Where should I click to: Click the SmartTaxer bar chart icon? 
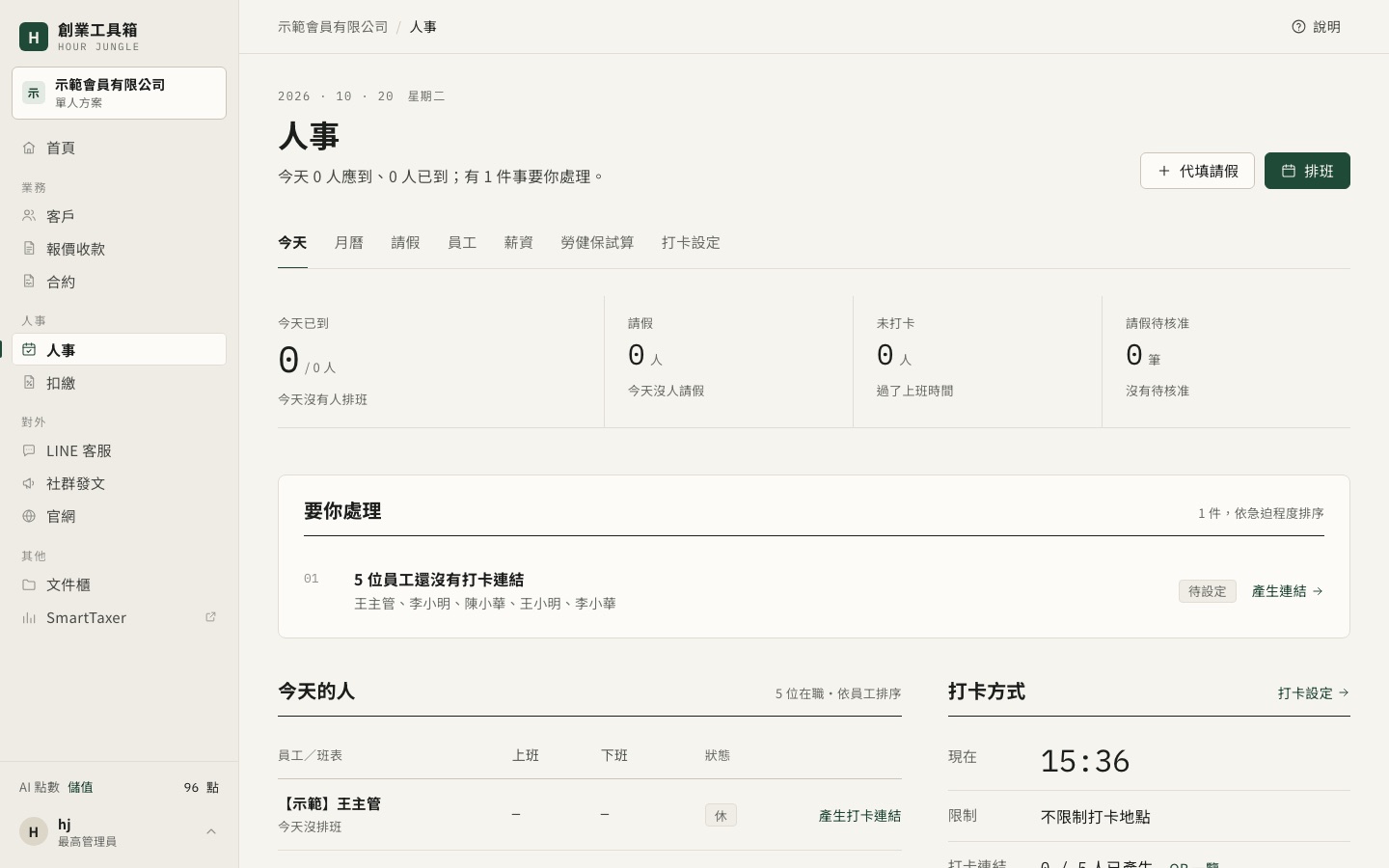coord(29,617)
